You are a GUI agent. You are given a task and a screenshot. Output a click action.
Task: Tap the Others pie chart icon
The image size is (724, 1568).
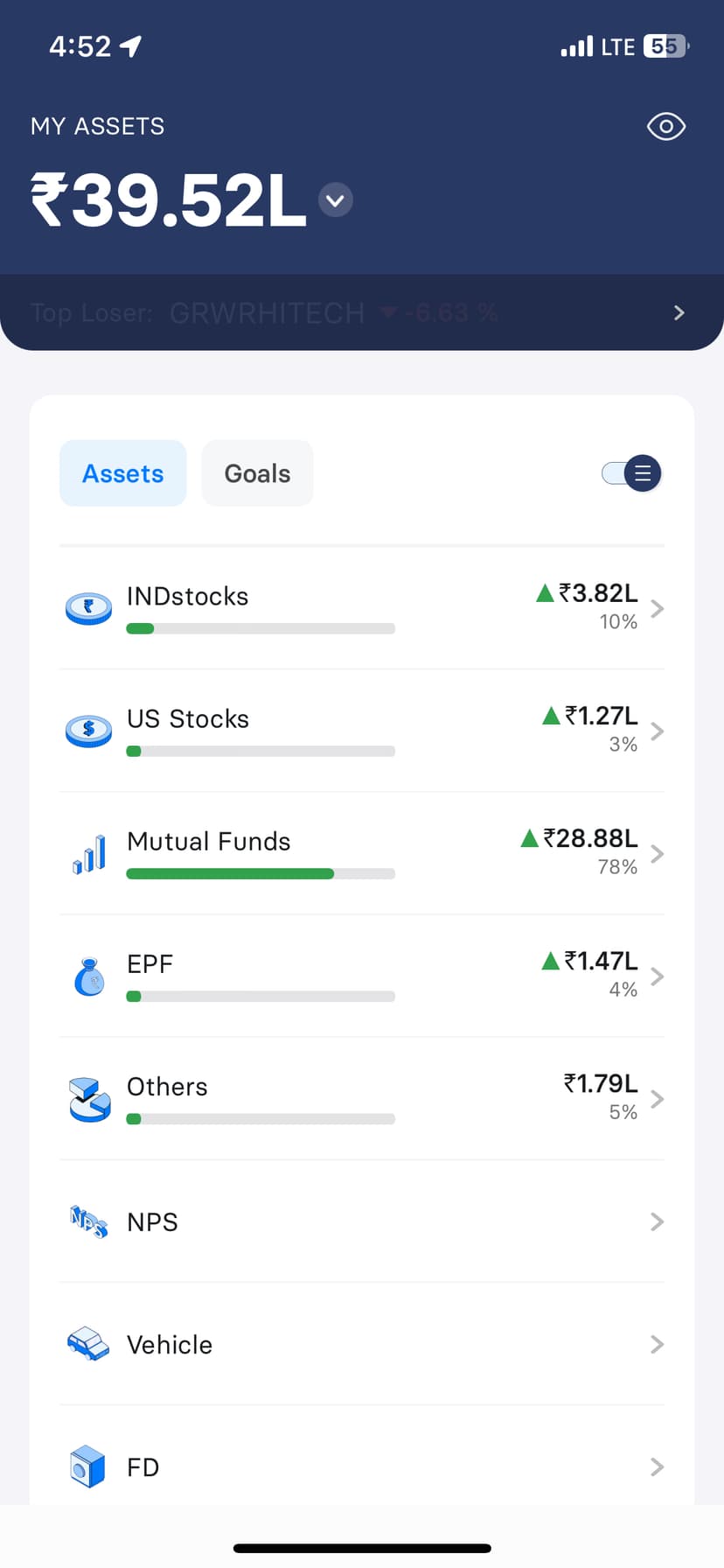point(88,1099)
